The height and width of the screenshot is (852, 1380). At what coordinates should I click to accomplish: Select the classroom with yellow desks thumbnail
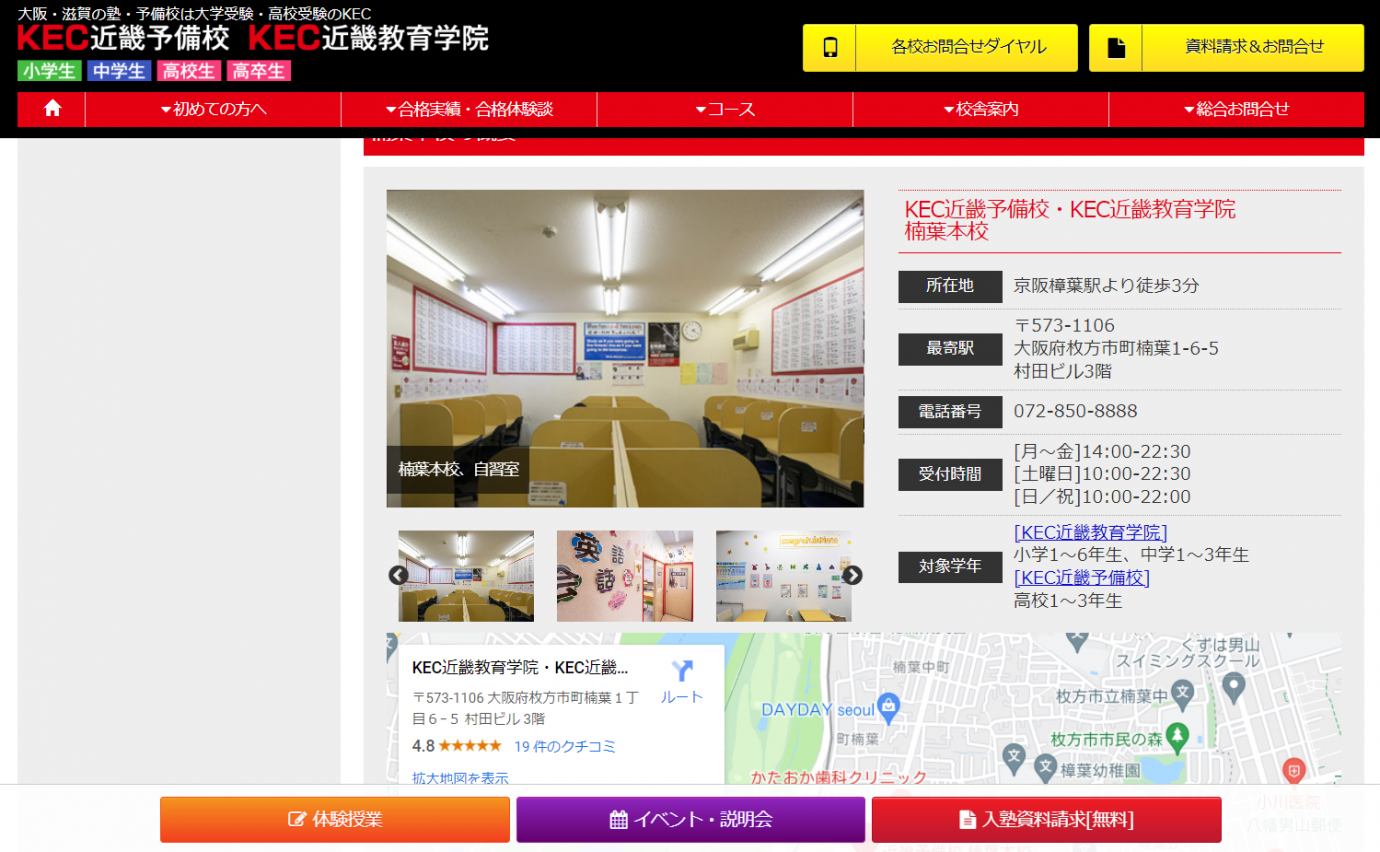coord(784,576)
